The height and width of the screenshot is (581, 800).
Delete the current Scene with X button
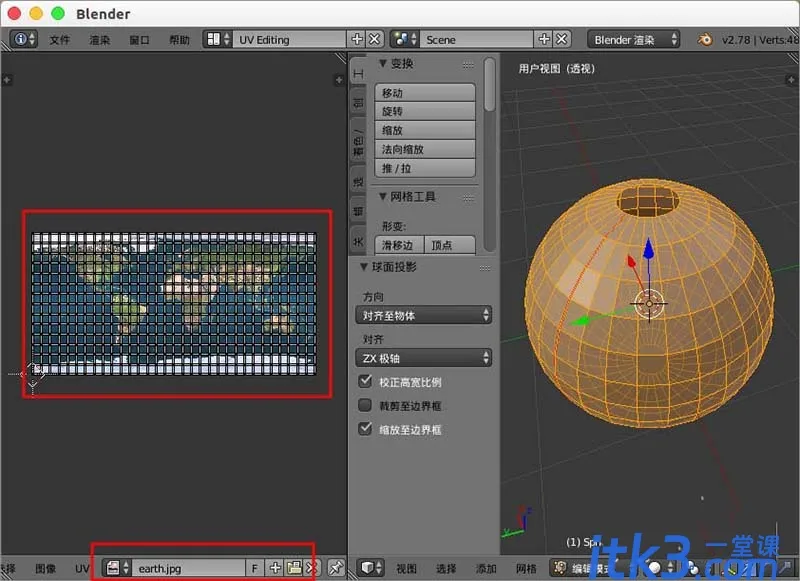point(562,39)
